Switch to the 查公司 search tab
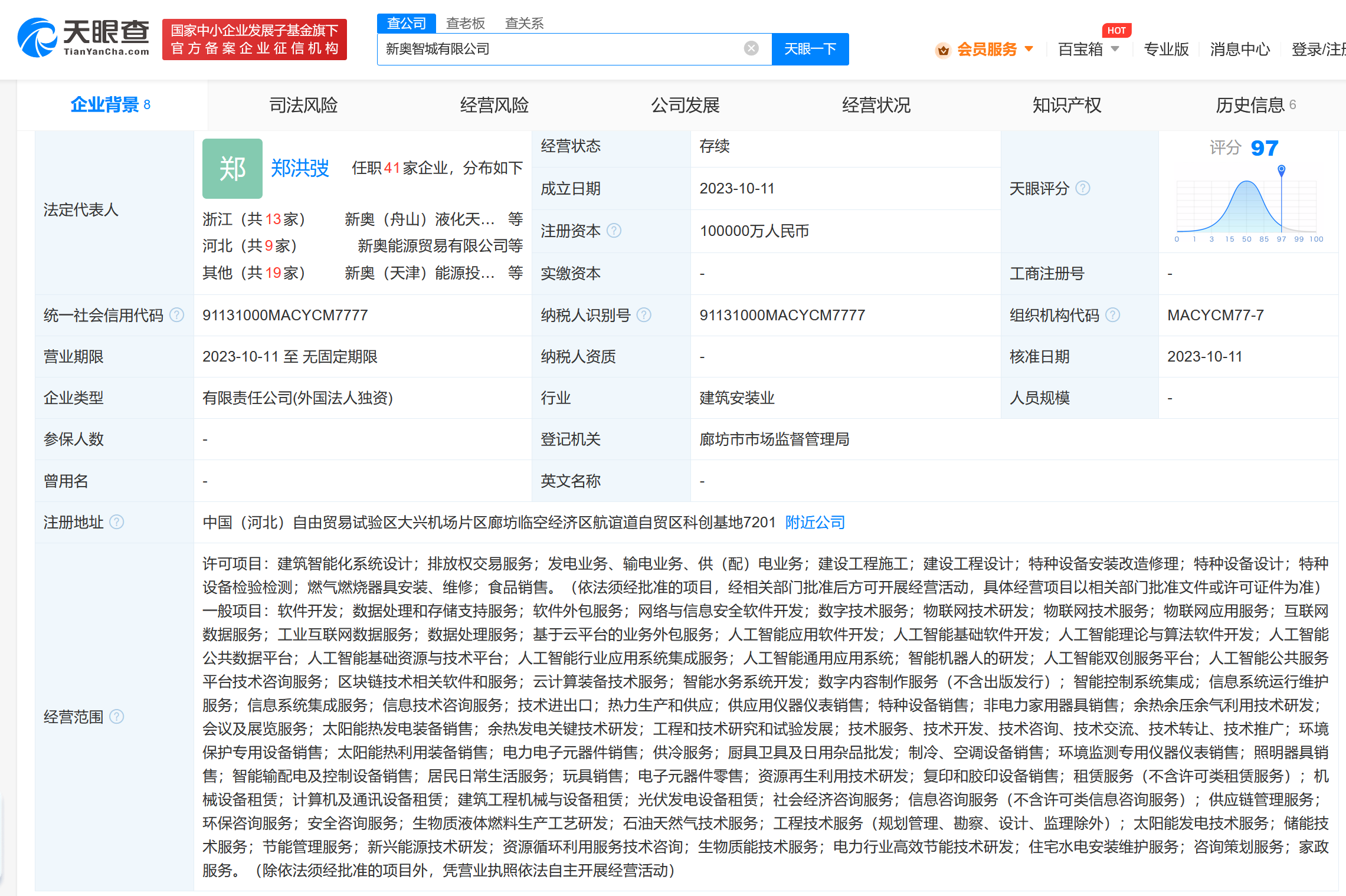 tap(407, 23)
